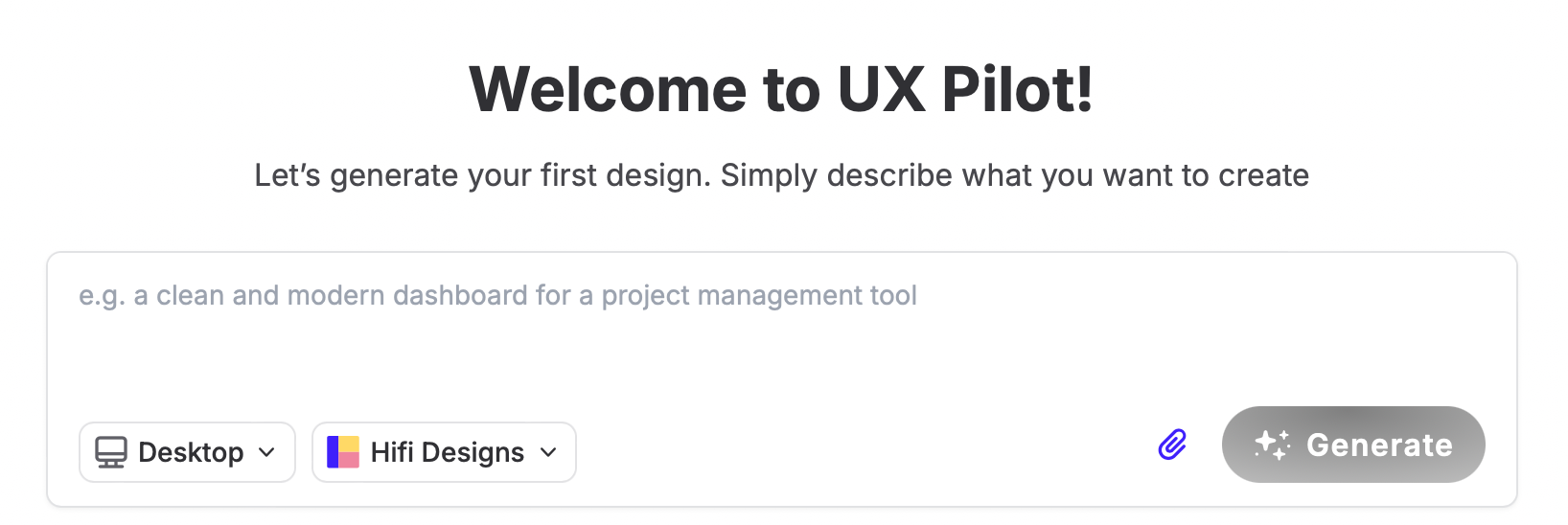Click the paperclip attach file icon
The height and width of the screenshot is (525, 1568).
[1172, 445]
